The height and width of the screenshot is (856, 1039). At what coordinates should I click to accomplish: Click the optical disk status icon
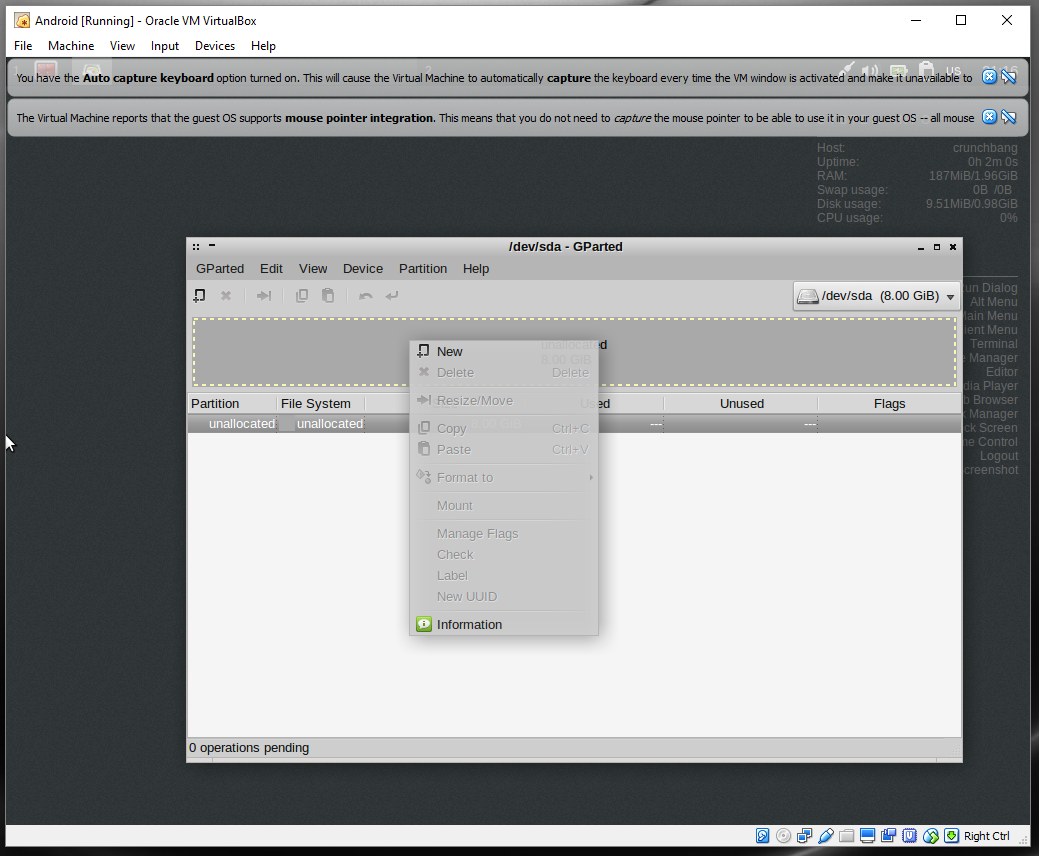[783, 836]
